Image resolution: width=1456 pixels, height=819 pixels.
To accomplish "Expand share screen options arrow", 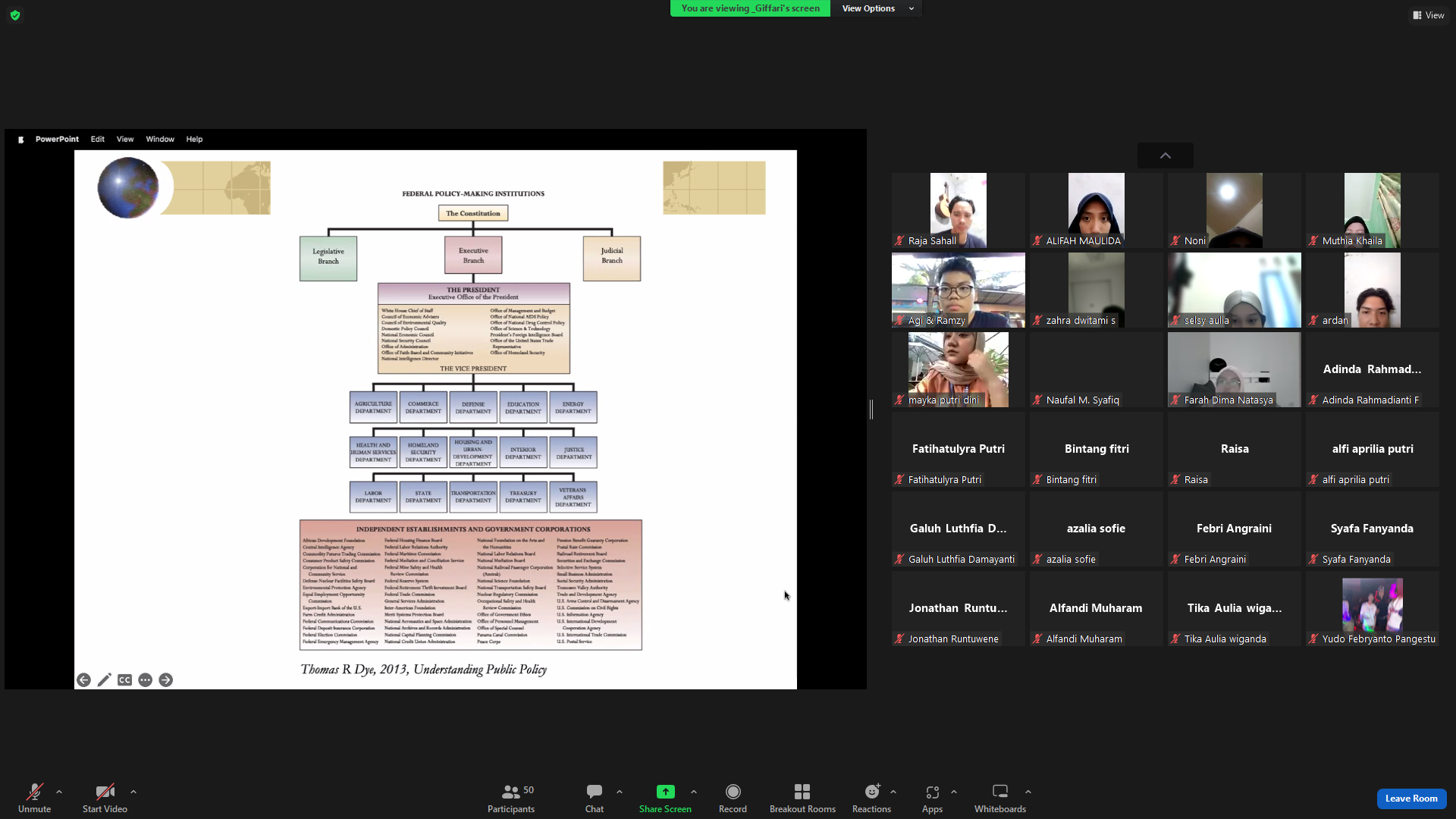I will (694, 792).
